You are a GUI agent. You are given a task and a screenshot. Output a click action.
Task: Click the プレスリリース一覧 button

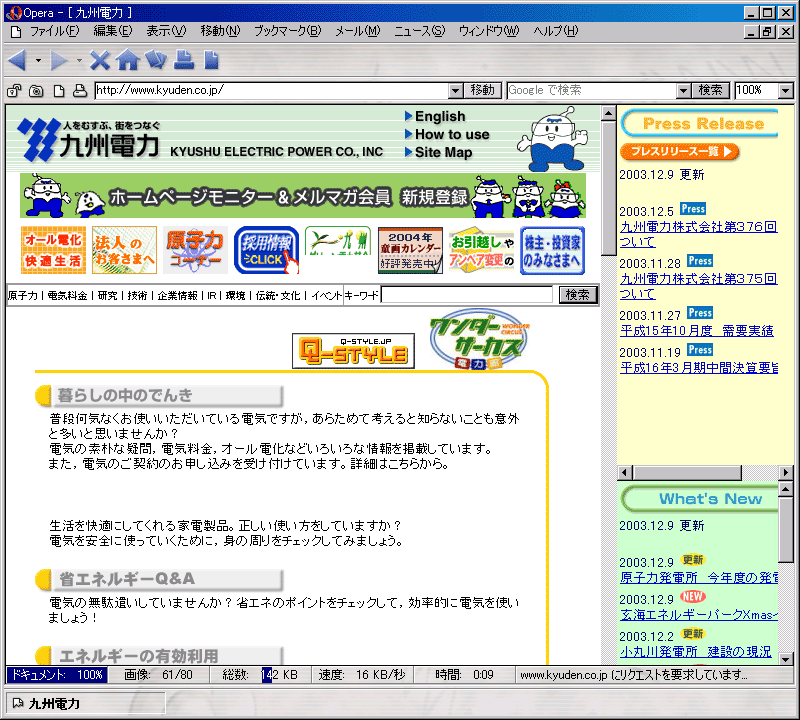click(680, 152)
